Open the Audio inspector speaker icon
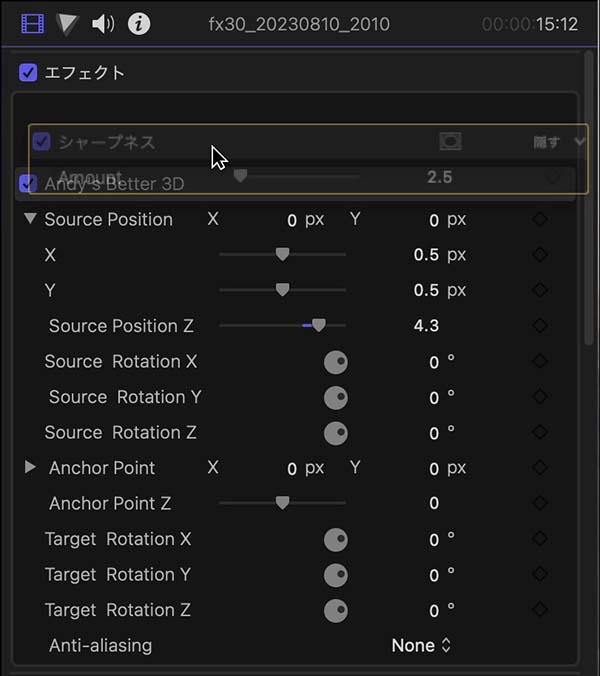The width and height of the screenshot is (600, 676). [103, 24]
